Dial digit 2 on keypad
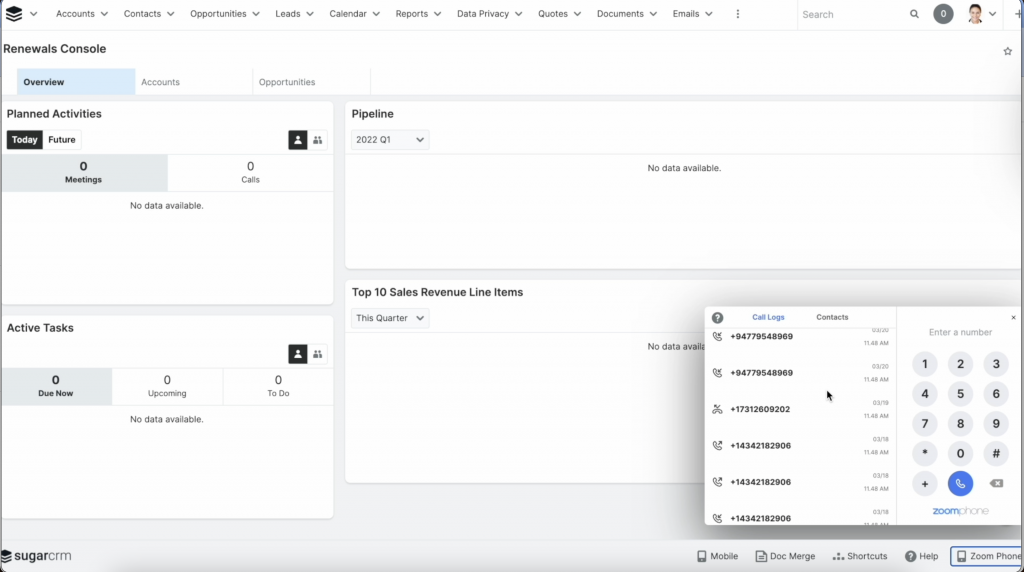1024x572 pixels. (960, 364)
